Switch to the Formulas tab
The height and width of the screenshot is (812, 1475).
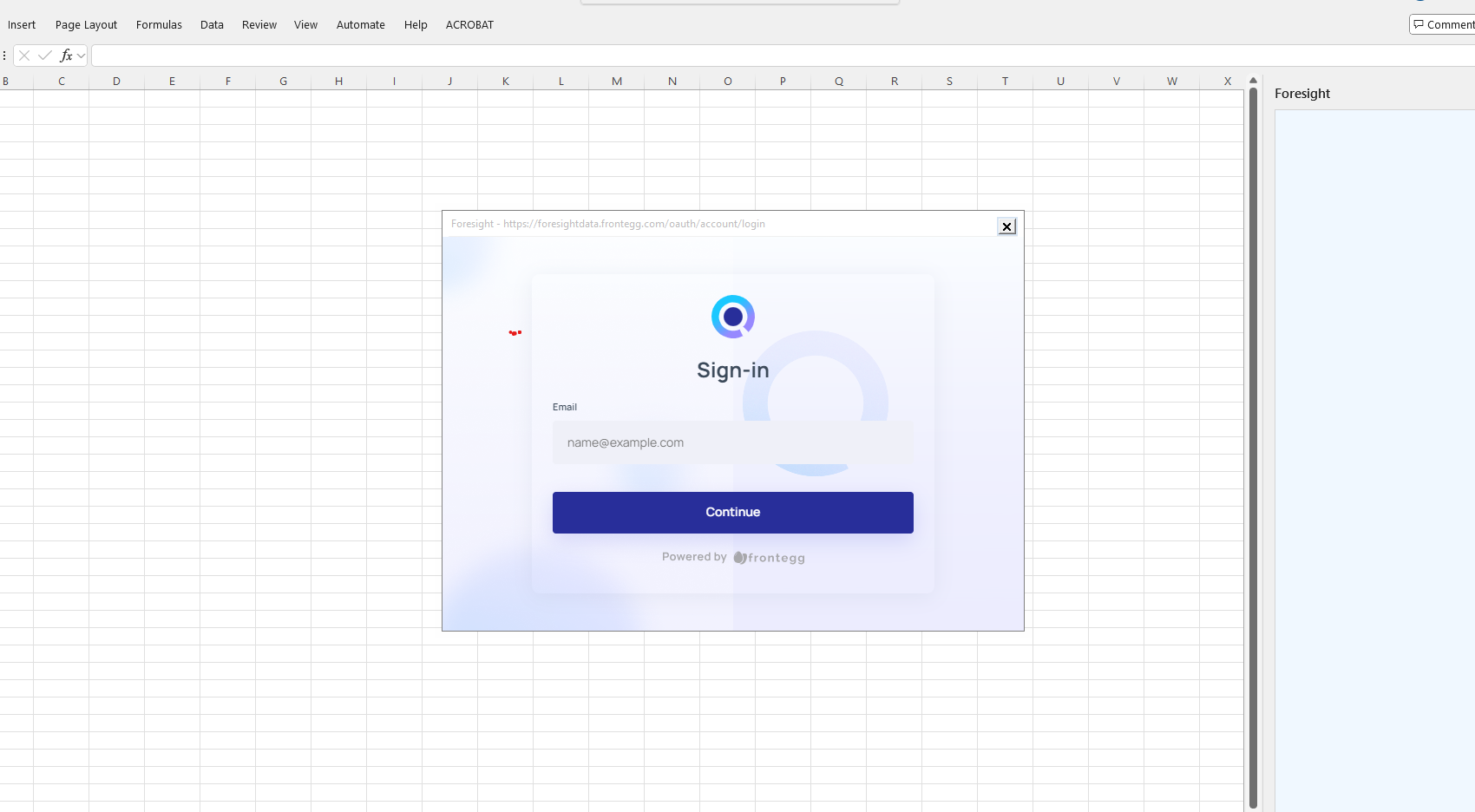click(159, 24)
